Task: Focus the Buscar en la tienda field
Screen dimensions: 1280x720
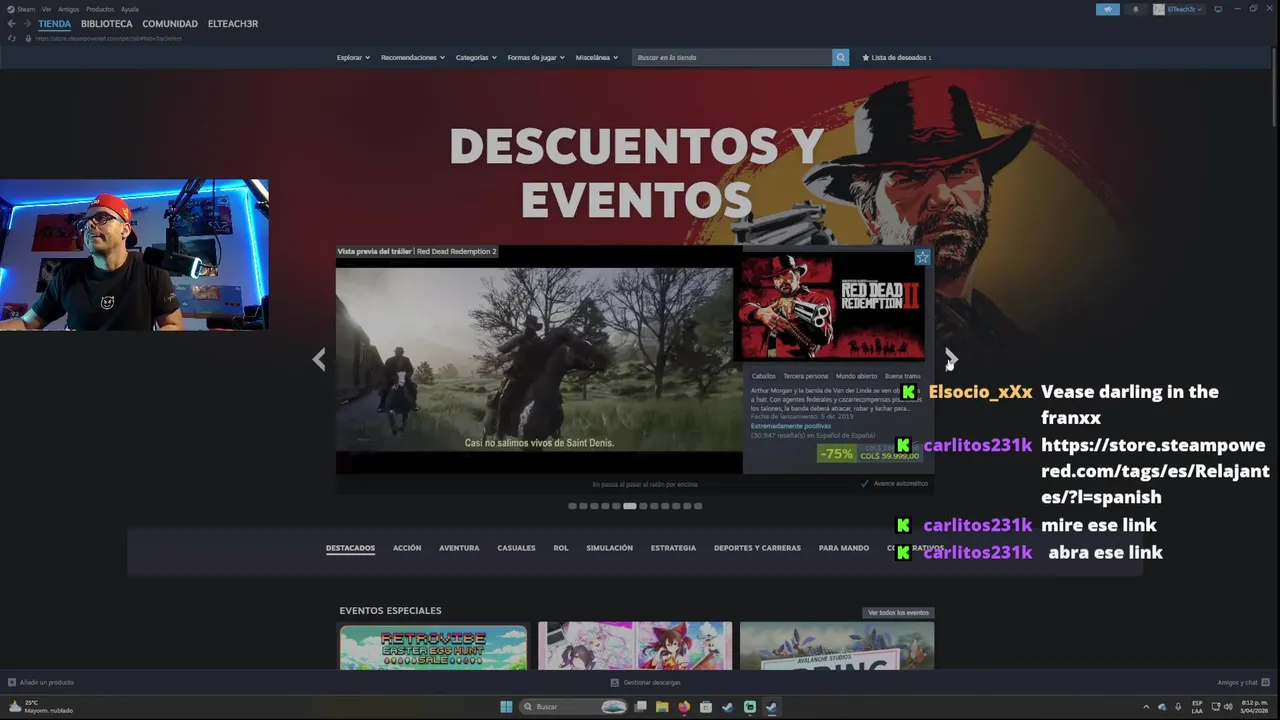Action: tap(732, 57)
